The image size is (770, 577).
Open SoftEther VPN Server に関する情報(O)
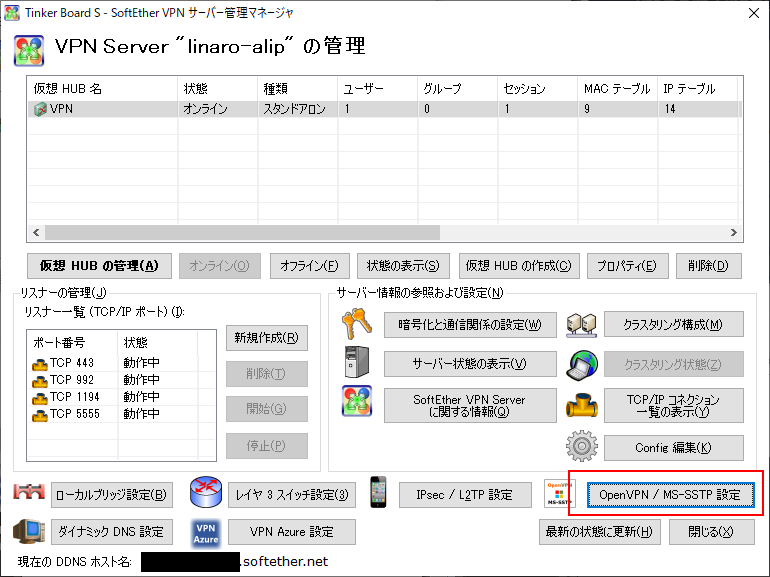470,406
